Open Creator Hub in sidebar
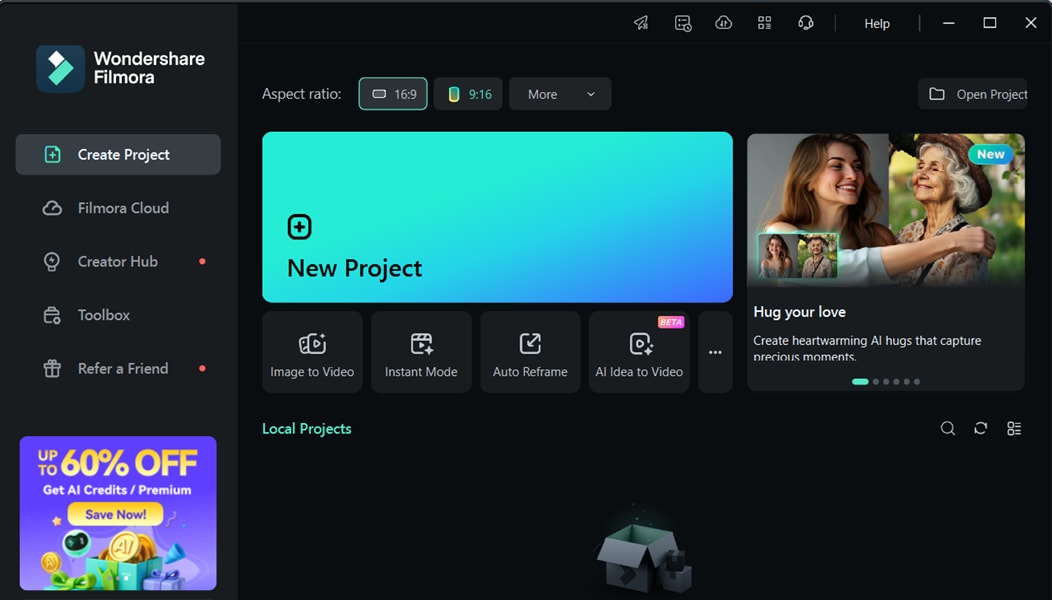The image size is (1052, 600). pyautogui.click(x=118, y=262)
